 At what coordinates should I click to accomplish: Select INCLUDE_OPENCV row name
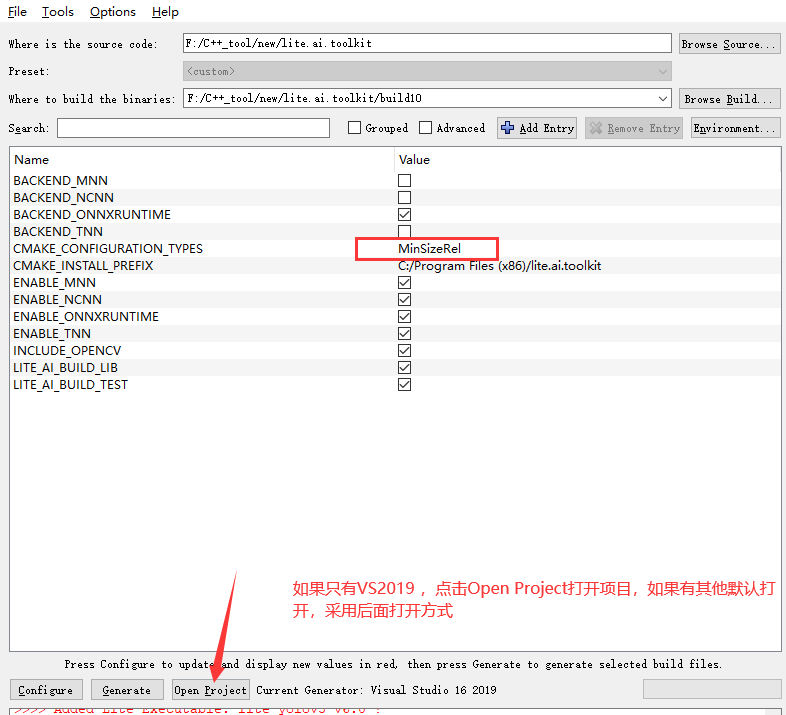67,351
